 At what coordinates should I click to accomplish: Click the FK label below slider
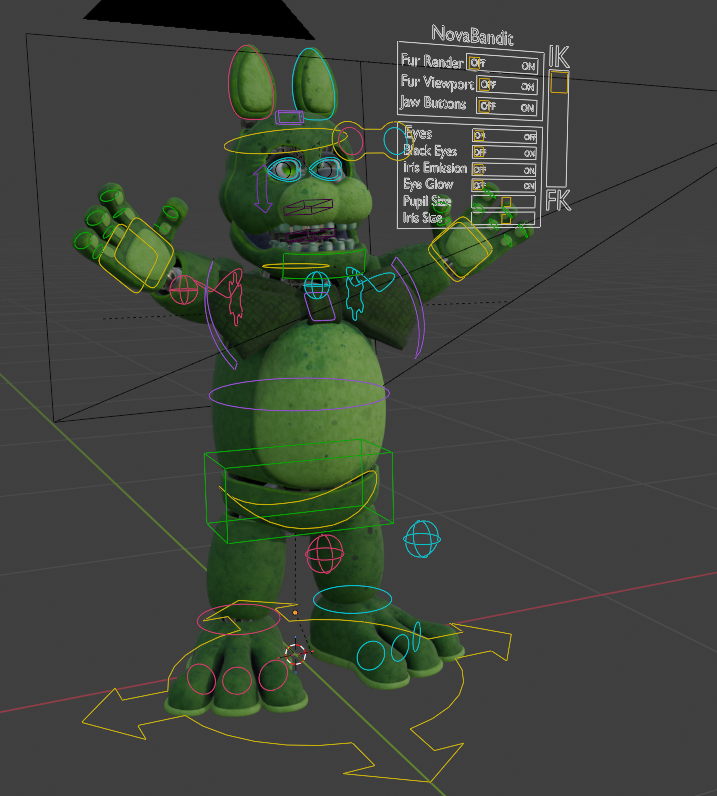pos(558,201)
